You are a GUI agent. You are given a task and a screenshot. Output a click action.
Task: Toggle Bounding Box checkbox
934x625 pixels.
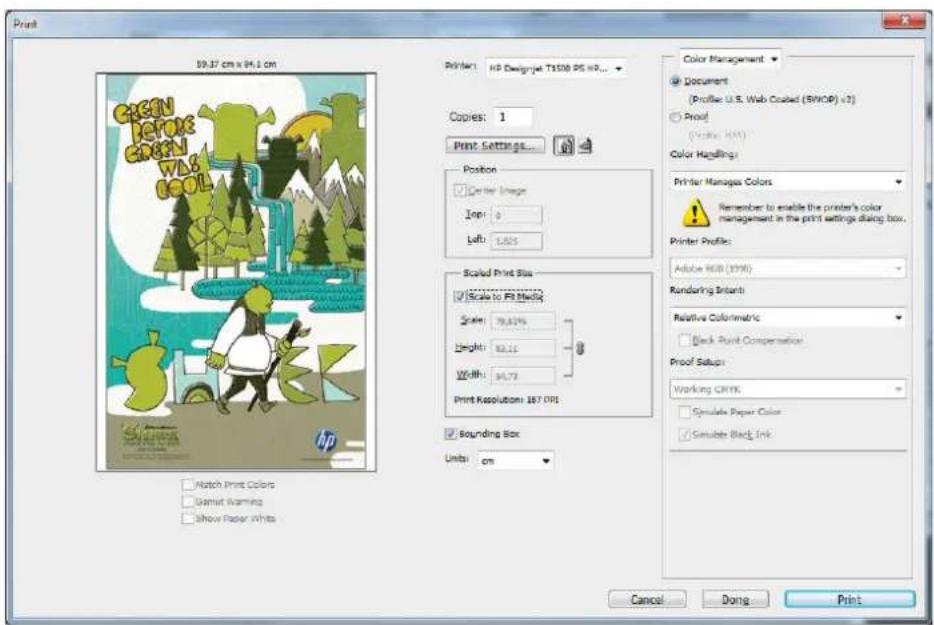(x=451, y=434)
